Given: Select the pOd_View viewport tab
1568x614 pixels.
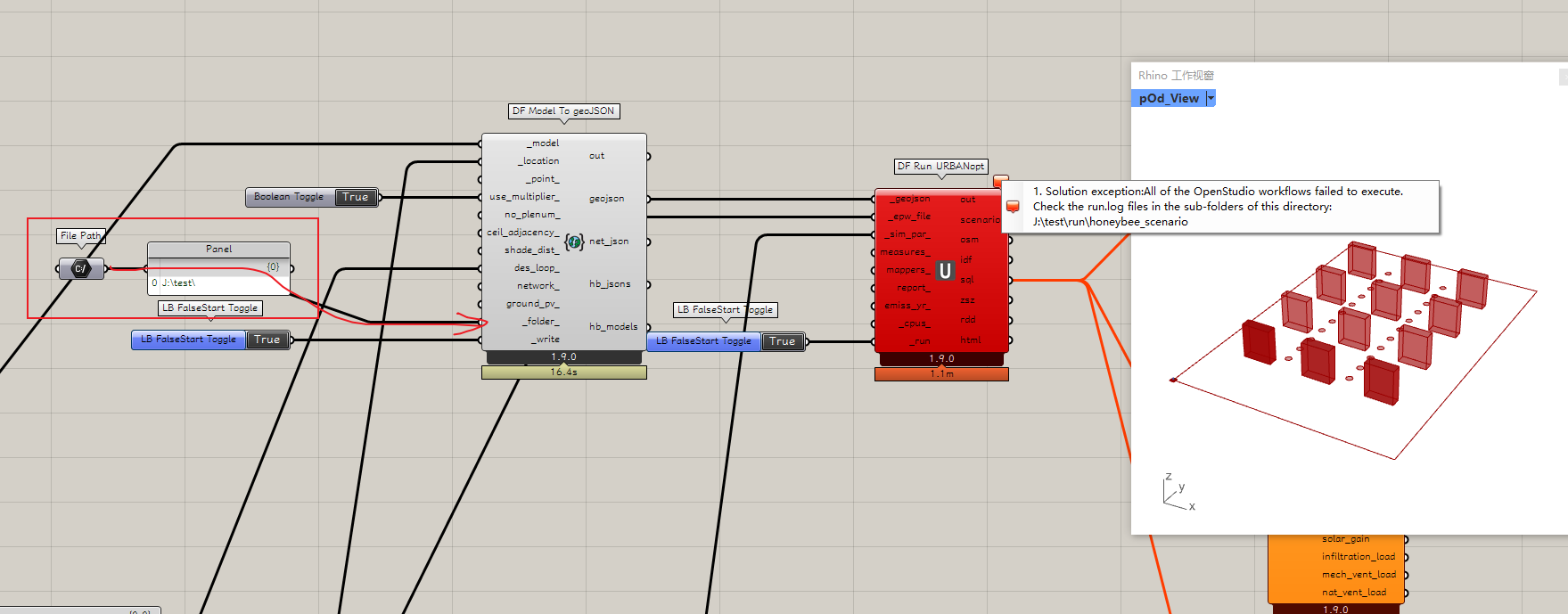Looking at the screenshot, I should (1169, 98).
